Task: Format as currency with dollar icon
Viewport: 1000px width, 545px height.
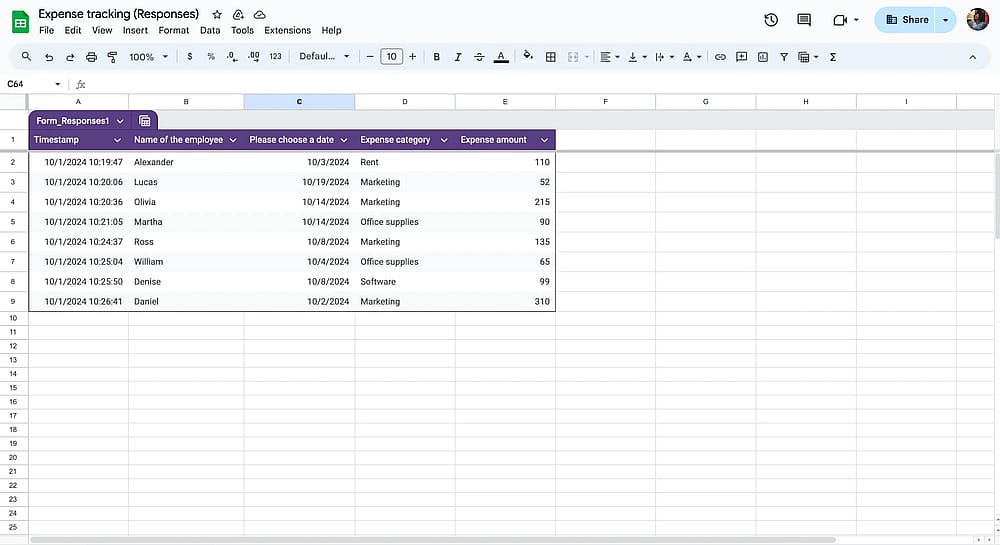Action: [189, 57]
